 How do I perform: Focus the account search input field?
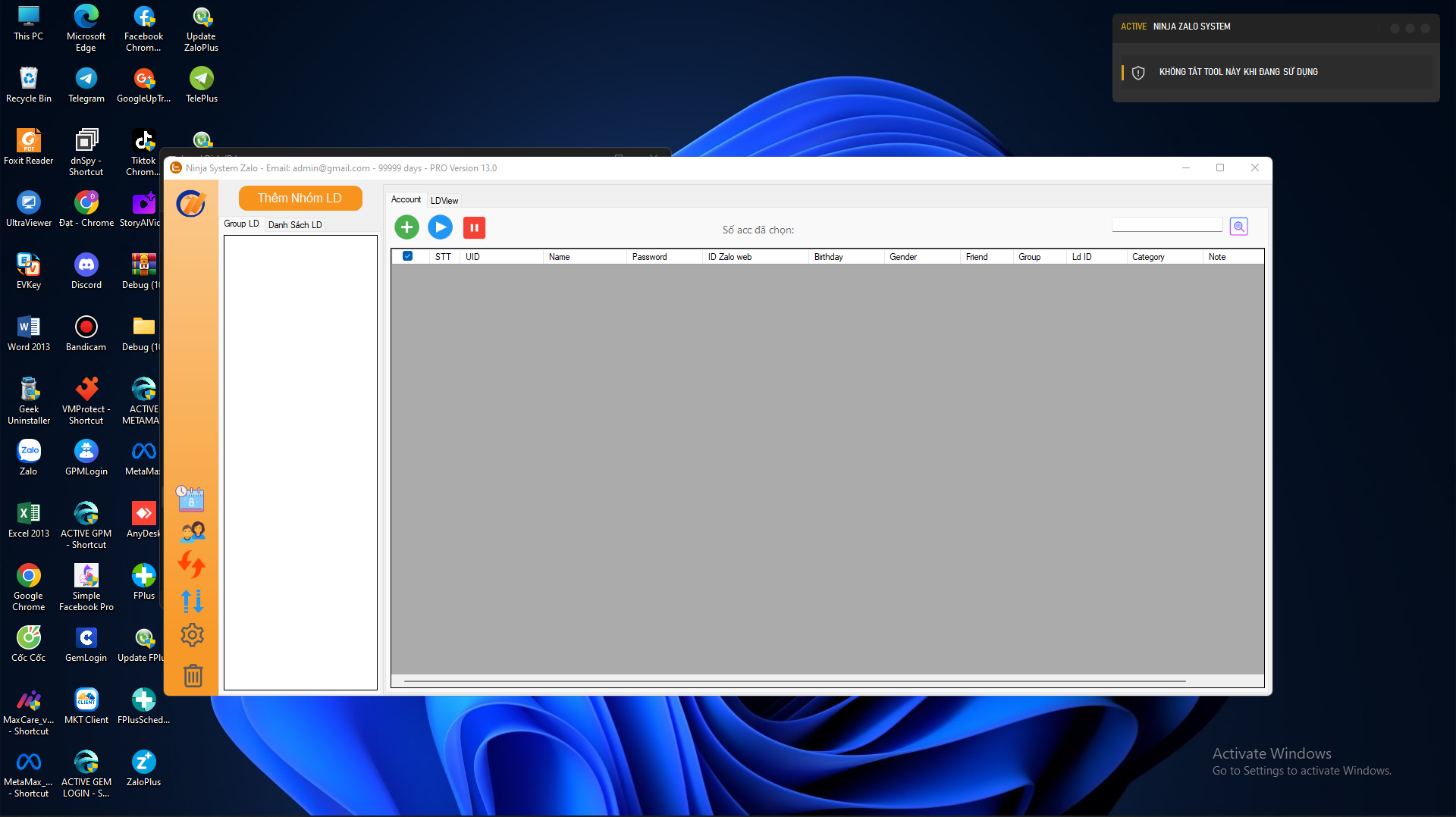pos(1167,225)
